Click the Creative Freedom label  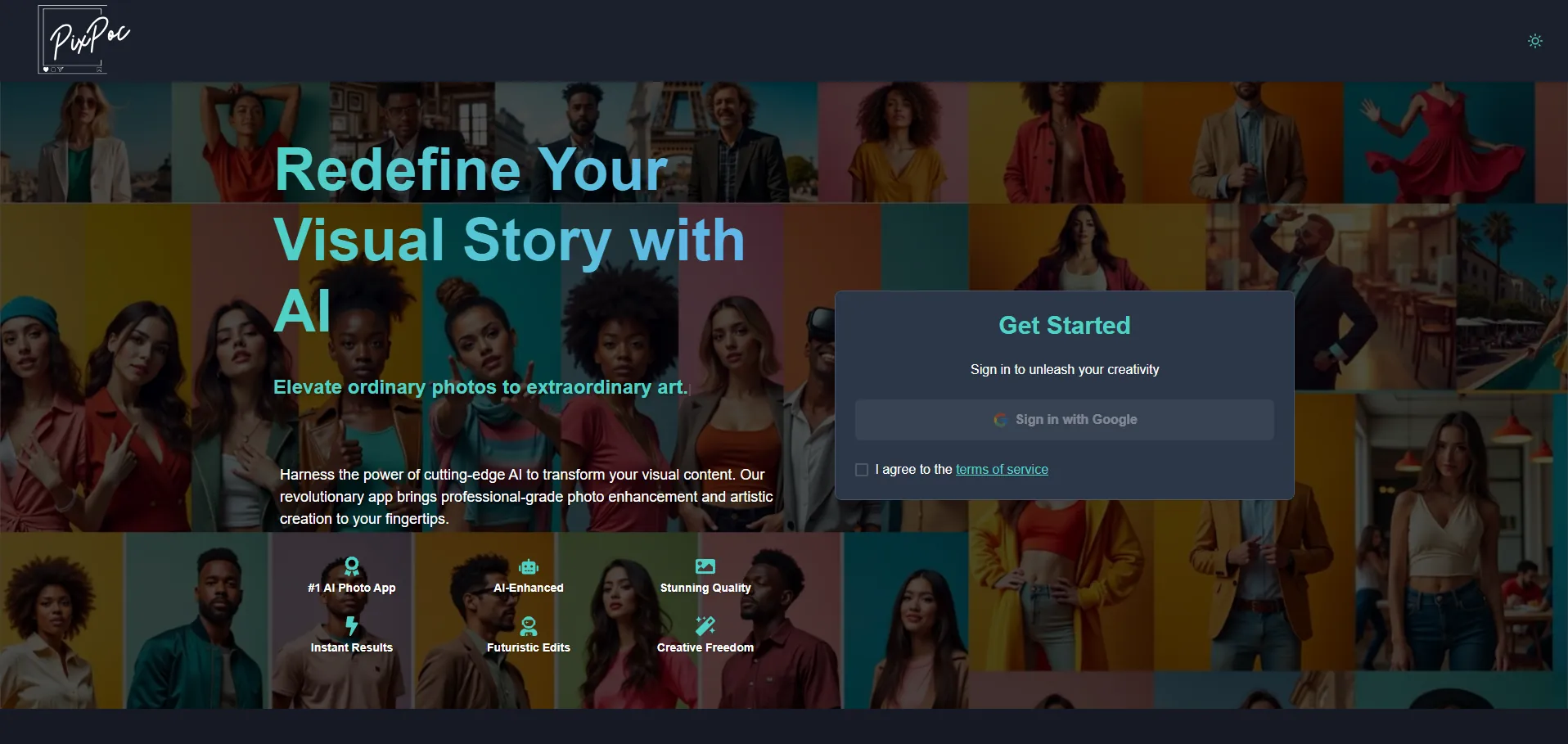pyautogui.click(x=705, y=647)
